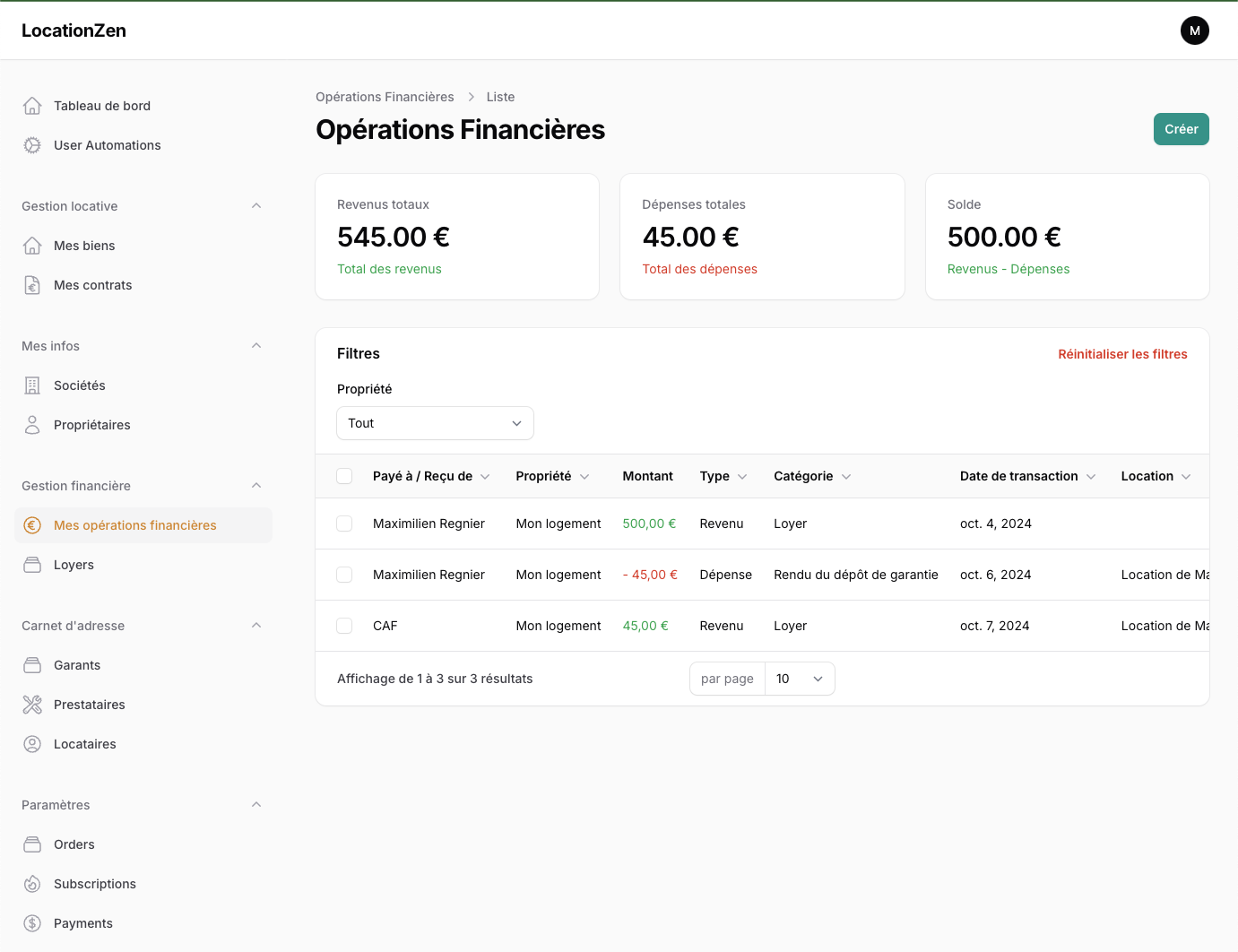The image size is (1238, 952).
Task: Click the CAF payer cell
Action: tap(385, 626)
